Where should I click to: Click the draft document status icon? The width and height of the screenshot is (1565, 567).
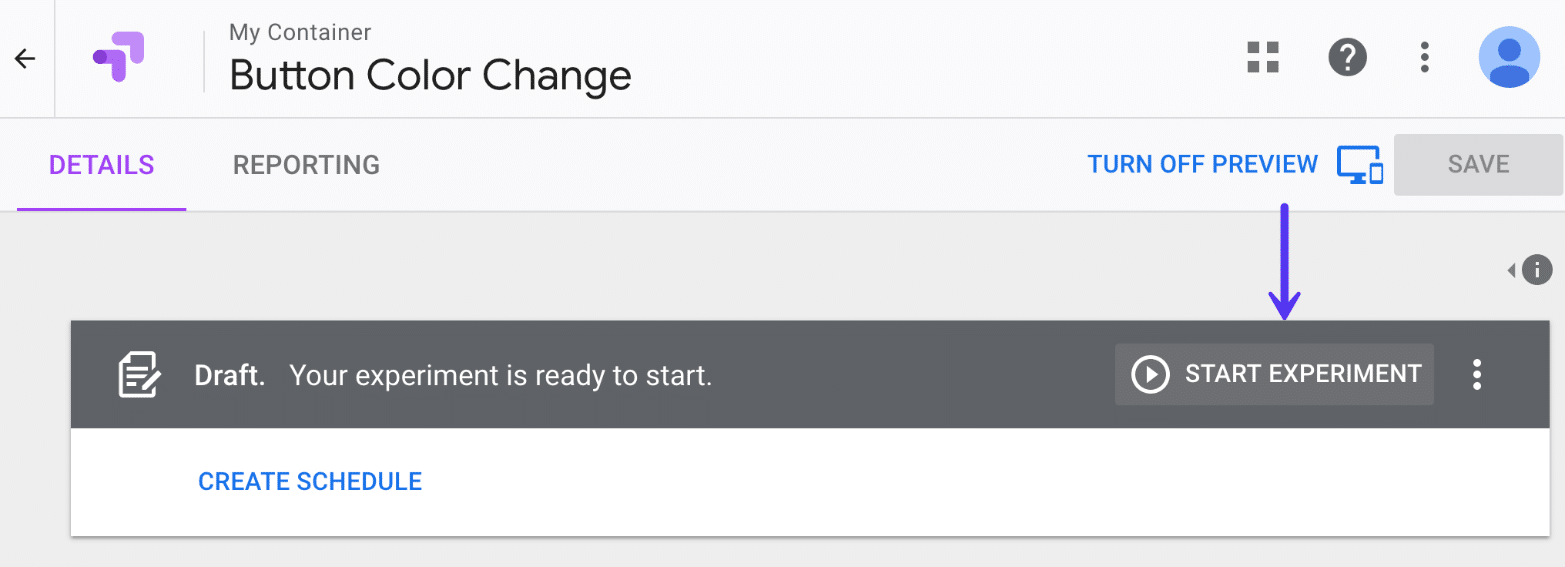pos(139,375)
